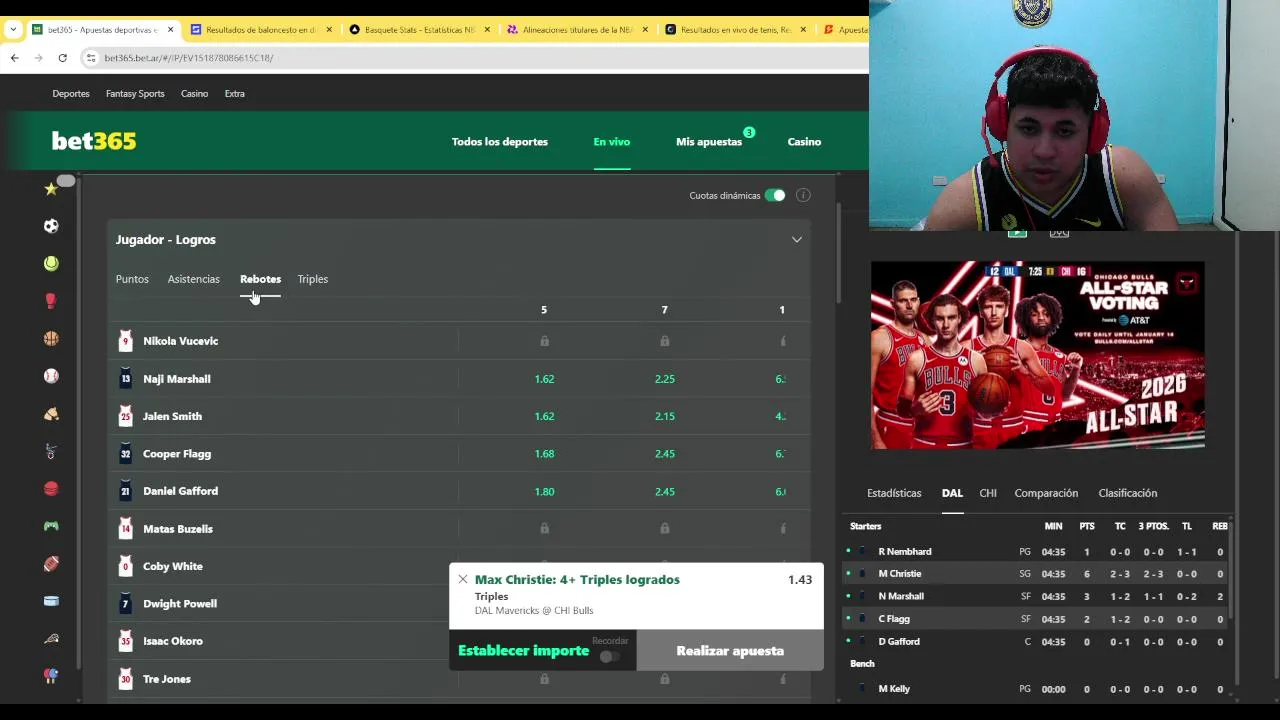Select the American football sport icon
Viewport: 1280px width, 720px height.
51,563
